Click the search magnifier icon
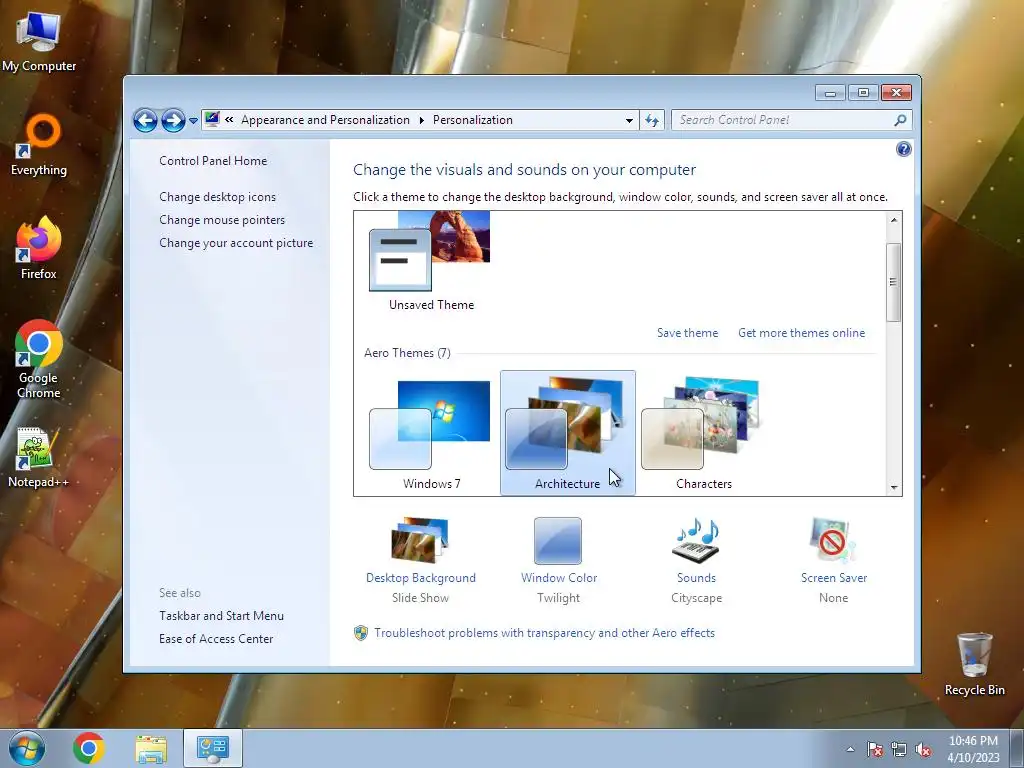Viewport: 1024px width, 768px height. point(900,120)
